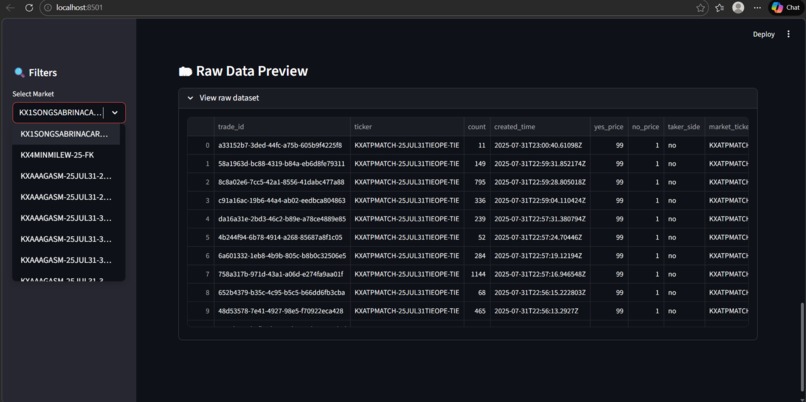This screenshot has height=402, width=806.
Task: Sort by the created_time column header
Action: (x=540, y=126)
